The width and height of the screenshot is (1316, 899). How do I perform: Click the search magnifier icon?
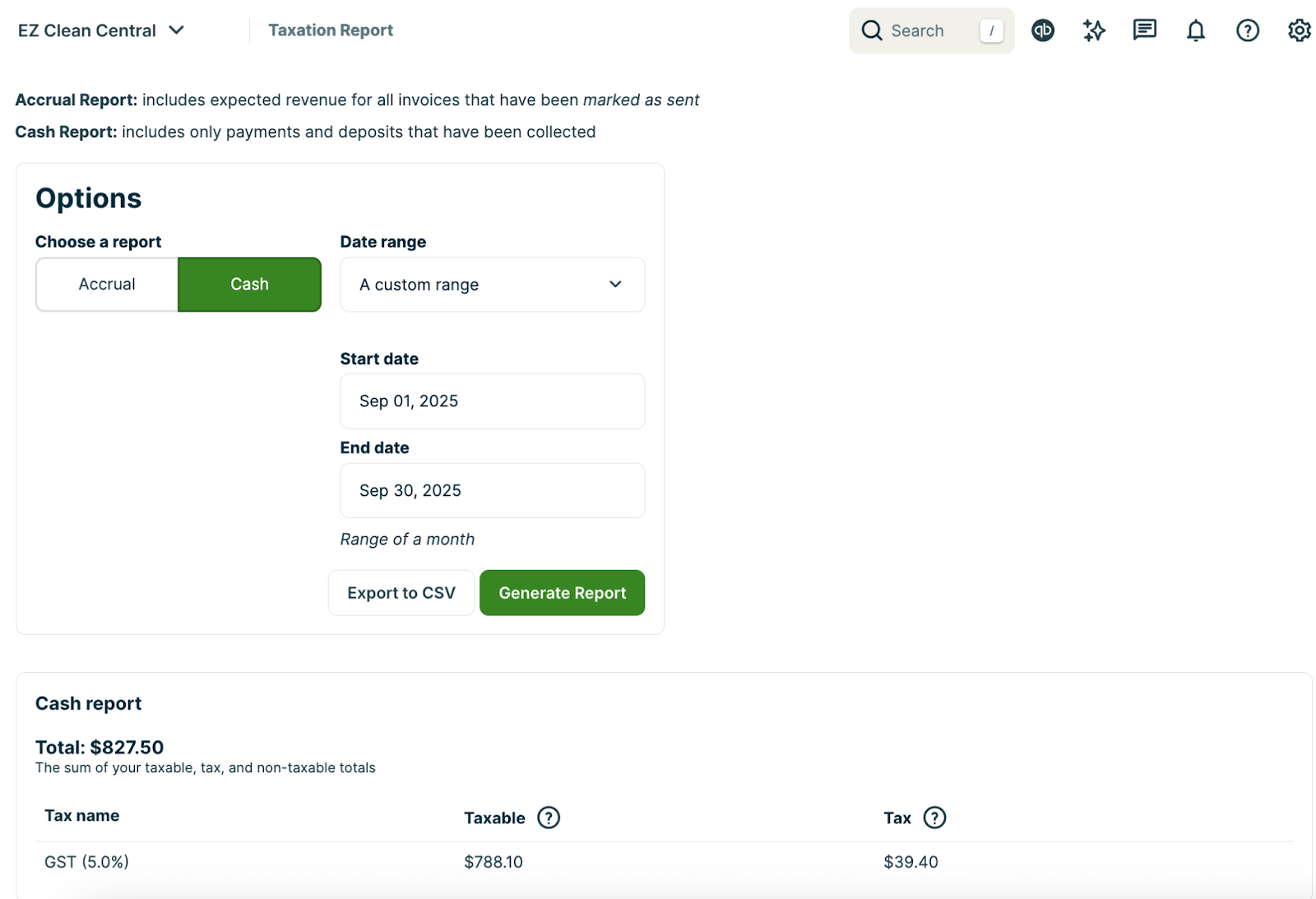[x=872, y=30]
